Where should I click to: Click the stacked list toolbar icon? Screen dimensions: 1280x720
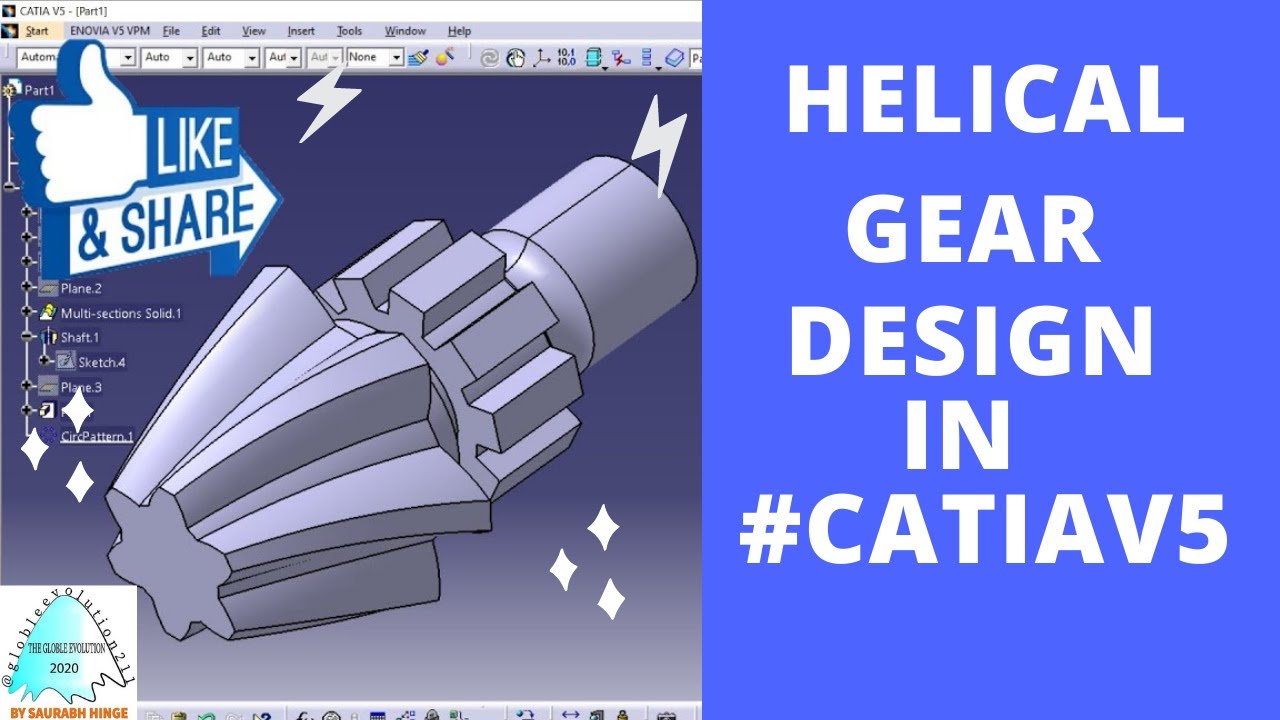[647, 56]
